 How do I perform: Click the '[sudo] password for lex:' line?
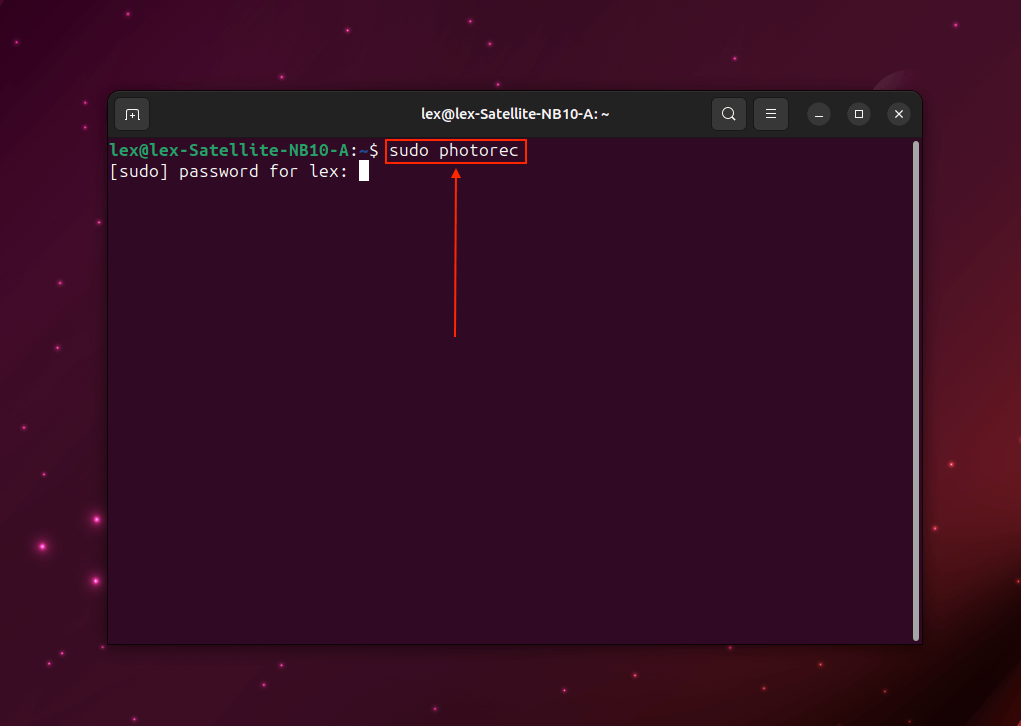click(229, 171)
